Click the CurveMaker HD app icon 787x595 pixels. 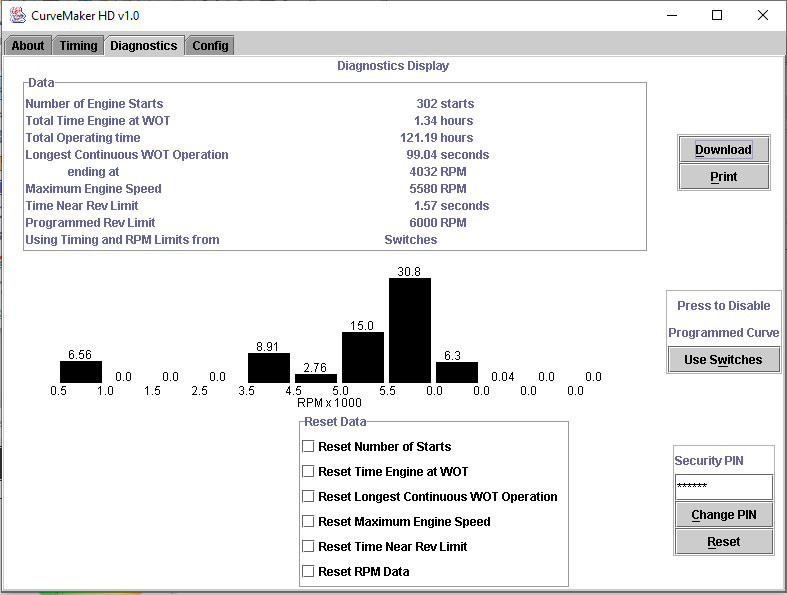18,15
